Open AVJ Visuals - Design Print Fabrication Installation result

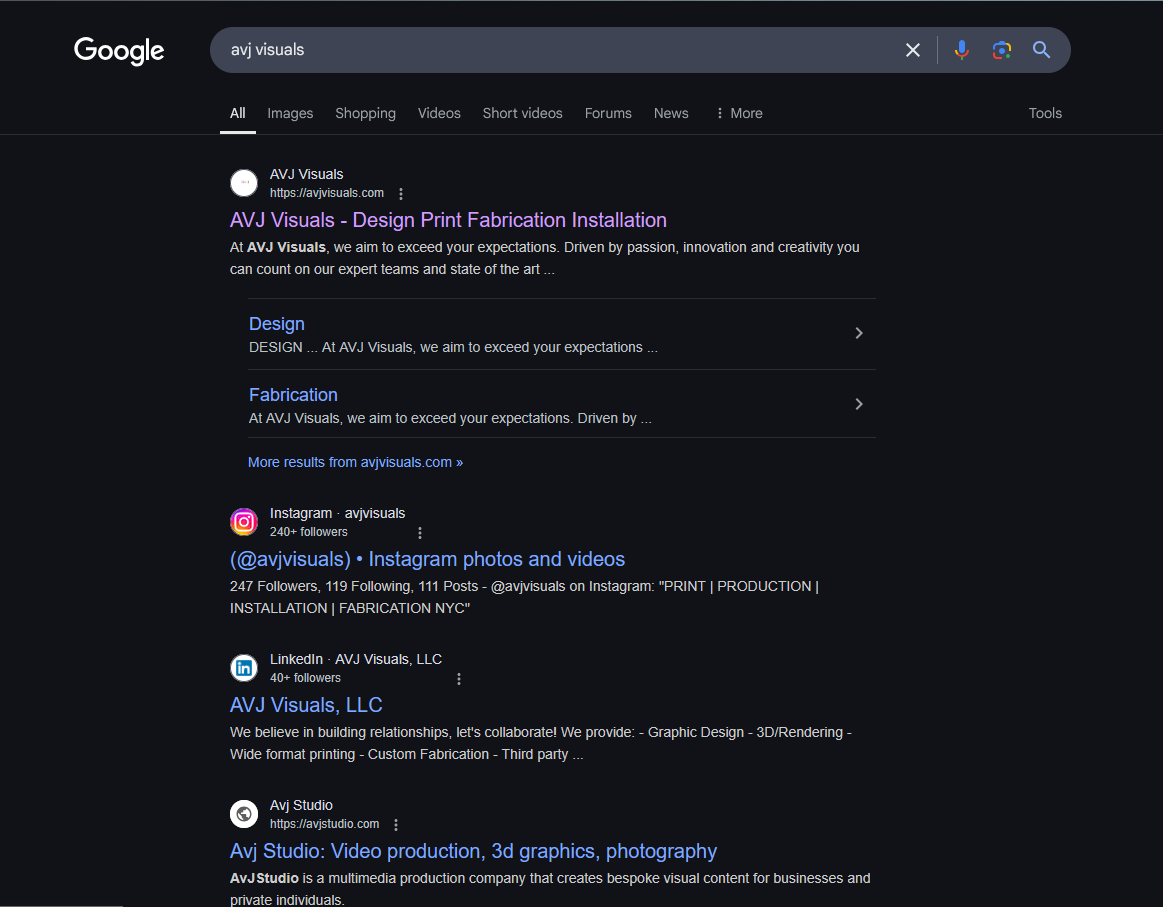coord(448,220)
